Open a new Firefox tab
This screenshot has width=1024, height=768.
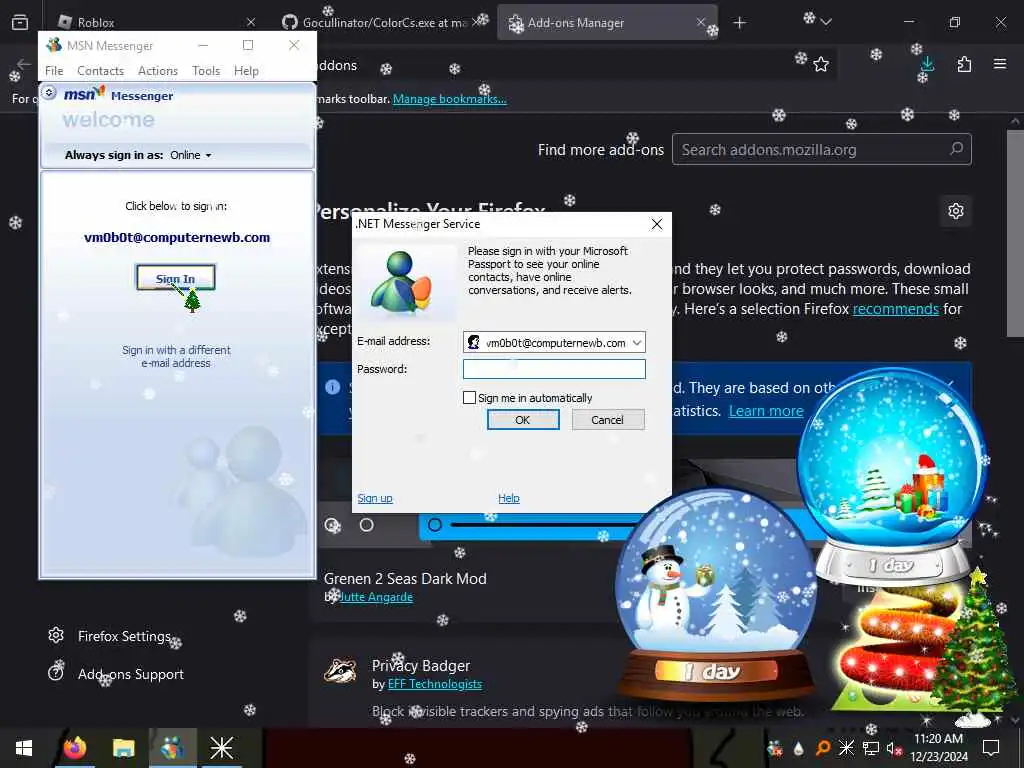tap(739, 23)
